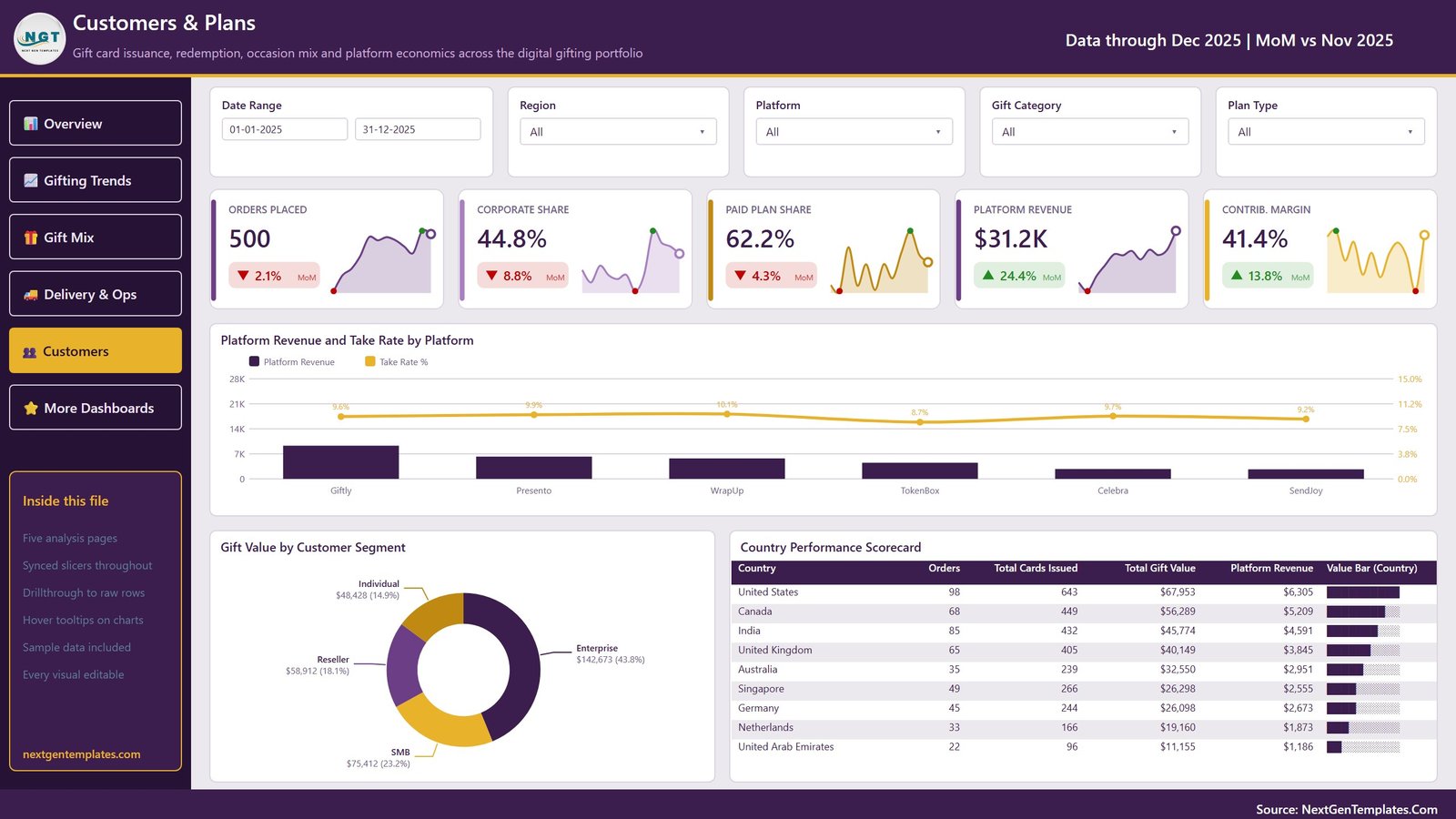Click the $32,550 gift value for Australia

click(1178, 670)
